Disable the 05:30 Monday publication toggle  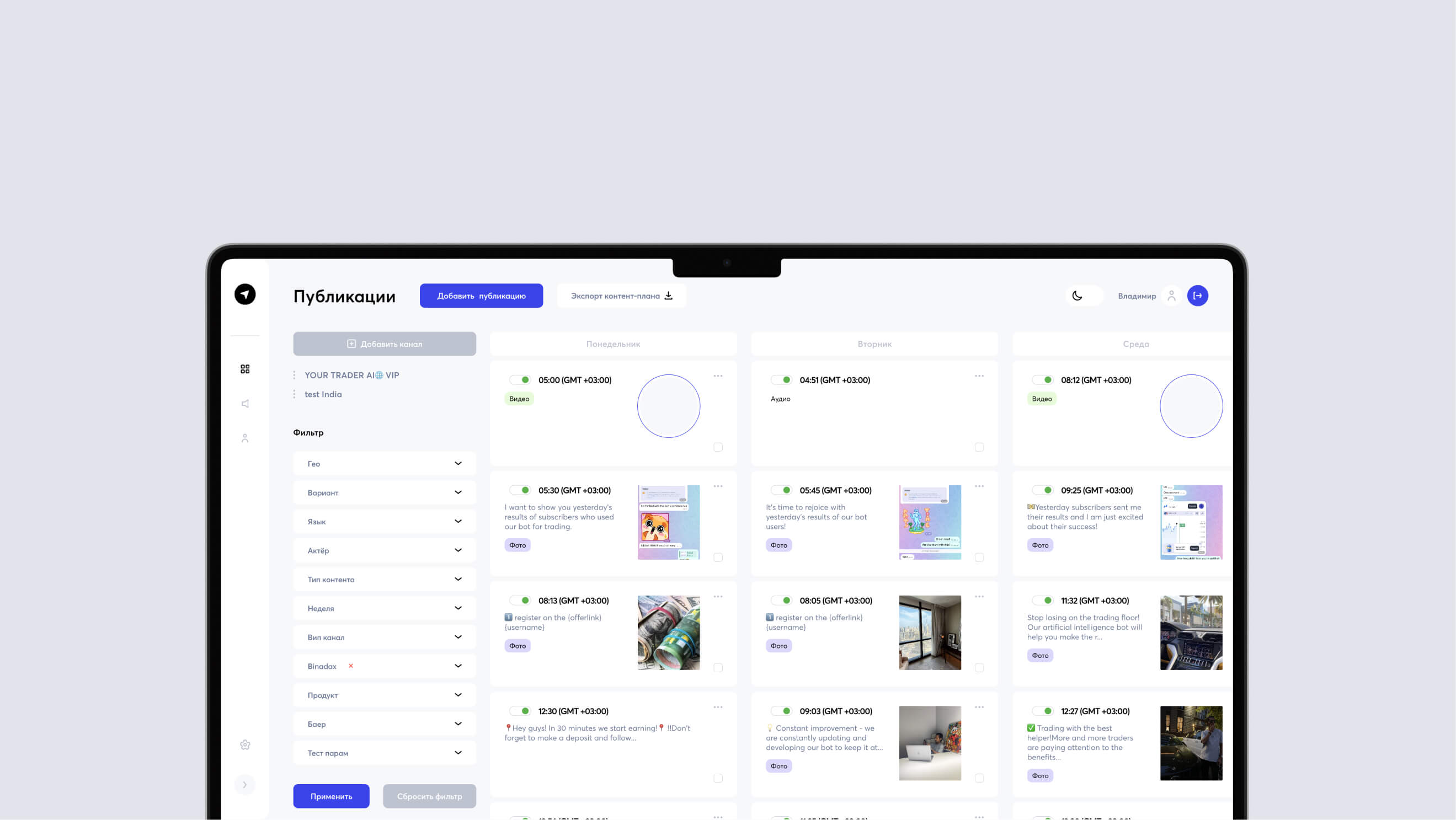point(519,490)
